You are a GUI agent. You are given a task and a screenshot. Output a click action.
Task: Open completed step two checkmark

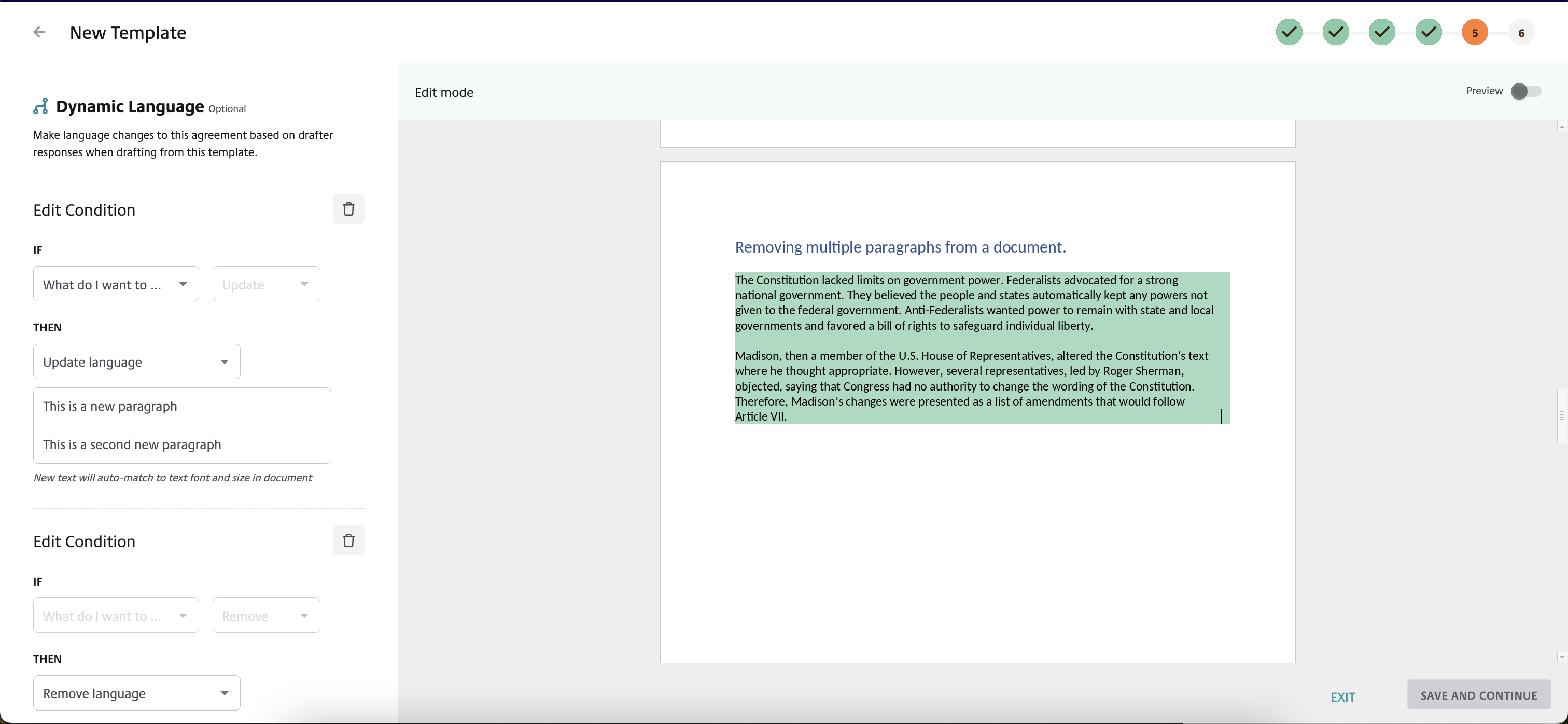coord(1336,32)
